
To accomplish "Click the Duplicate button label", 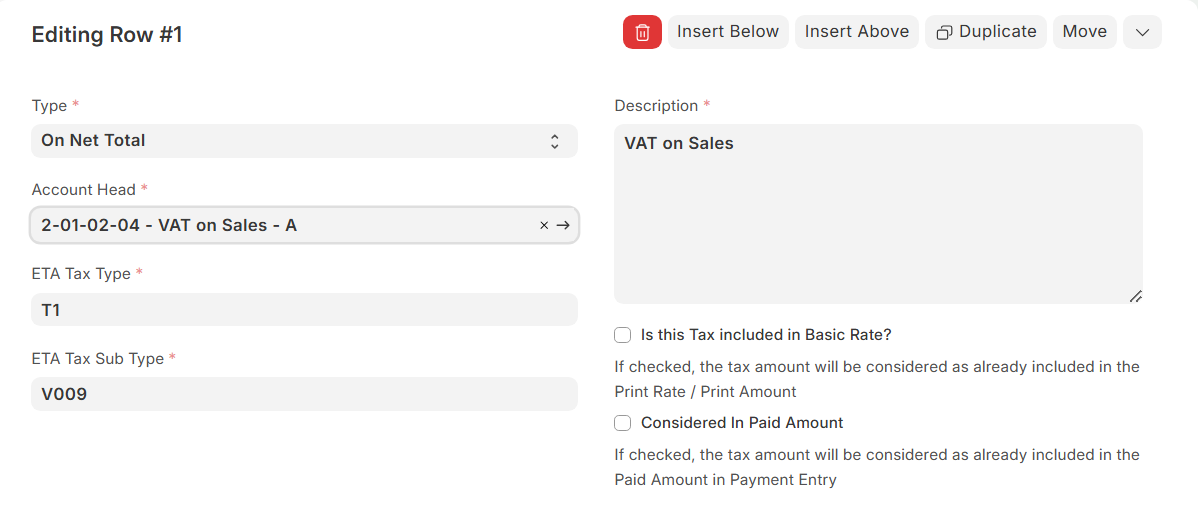I will [x=998, y=32].
